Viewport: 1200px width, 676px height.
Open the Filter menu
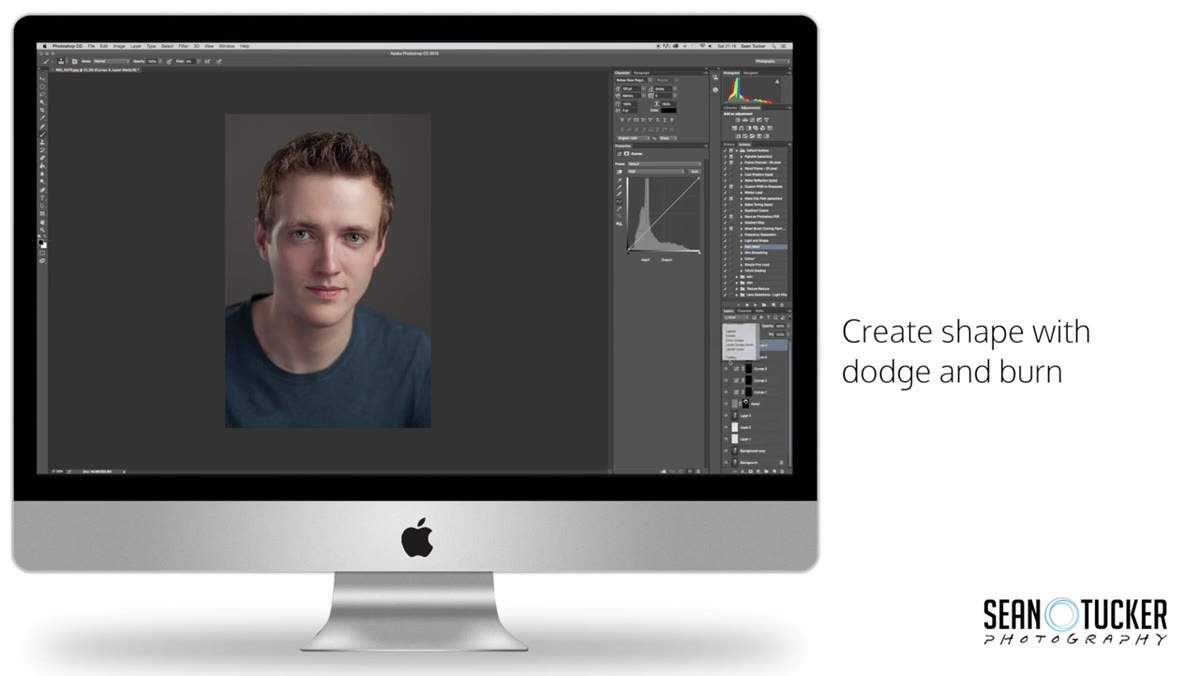click(183, 46)
